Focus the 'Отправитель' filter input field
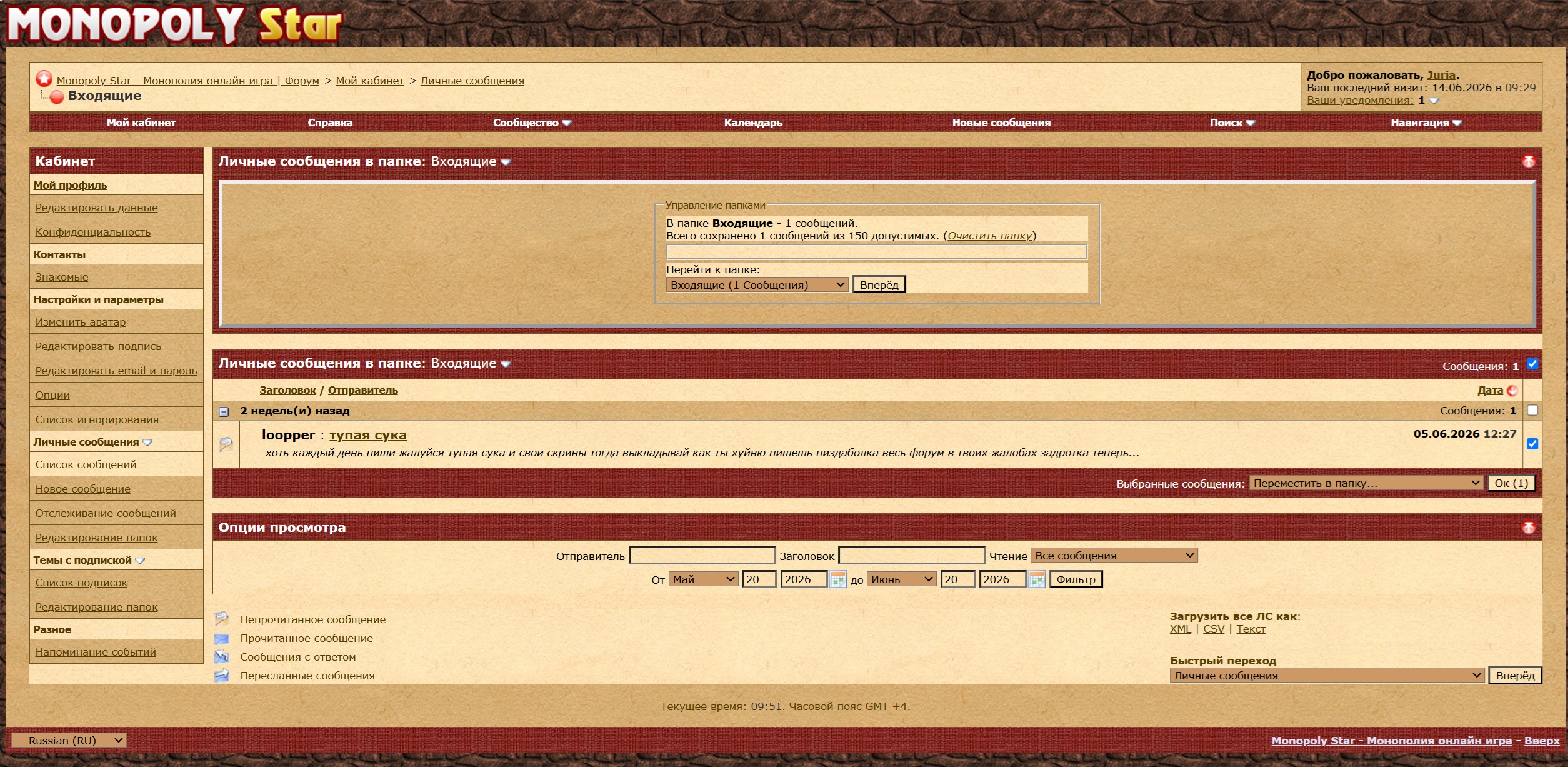1568x767 pixels. pos(702,556)
